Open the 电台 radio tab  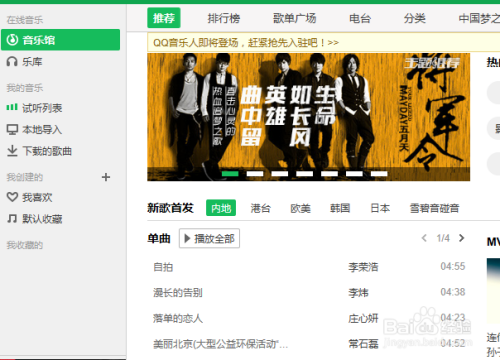tap(360, 18)
